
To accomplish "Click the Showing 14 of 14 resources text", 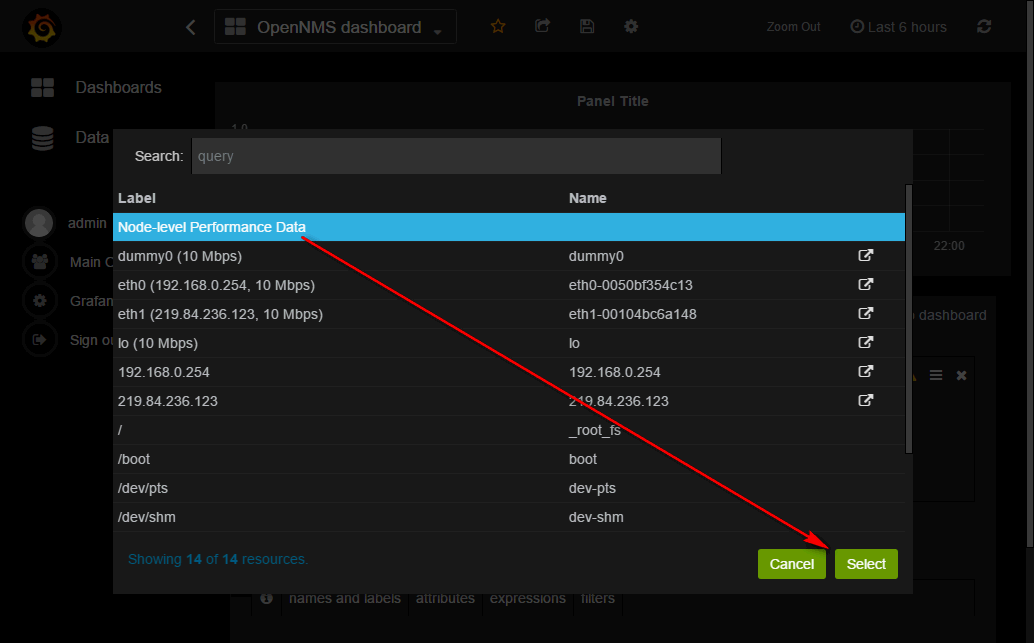I will pos(218,559).
